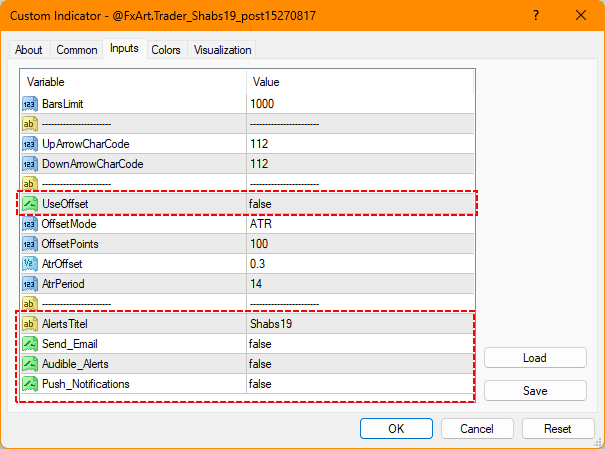Screen dimensions: 605x449
Task: Select the Push_Notifications variable name
Action: tap(86, 384)
